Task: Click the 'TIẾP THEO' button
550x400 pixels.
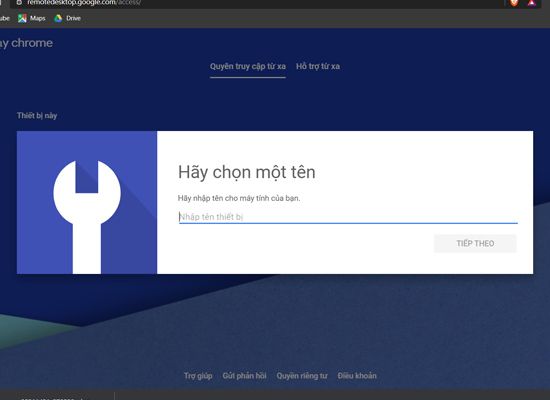Action: (x=475, y=244)
